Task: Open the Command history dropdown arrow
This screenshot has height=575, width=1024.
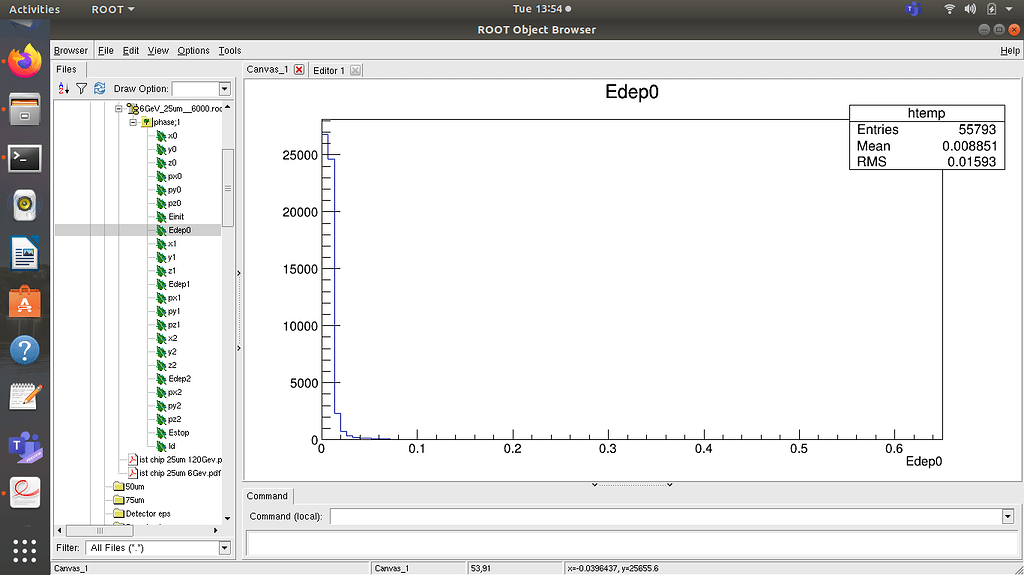Action: [1008, 516]
